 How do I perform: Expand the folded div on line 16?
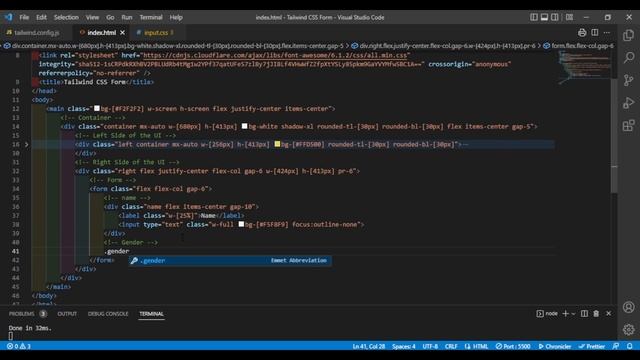[27, 144]
